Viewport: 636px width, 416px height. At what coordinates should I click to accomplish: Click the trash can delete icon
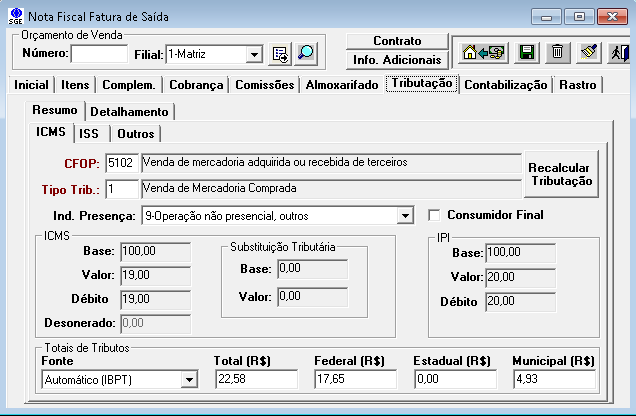558,53
